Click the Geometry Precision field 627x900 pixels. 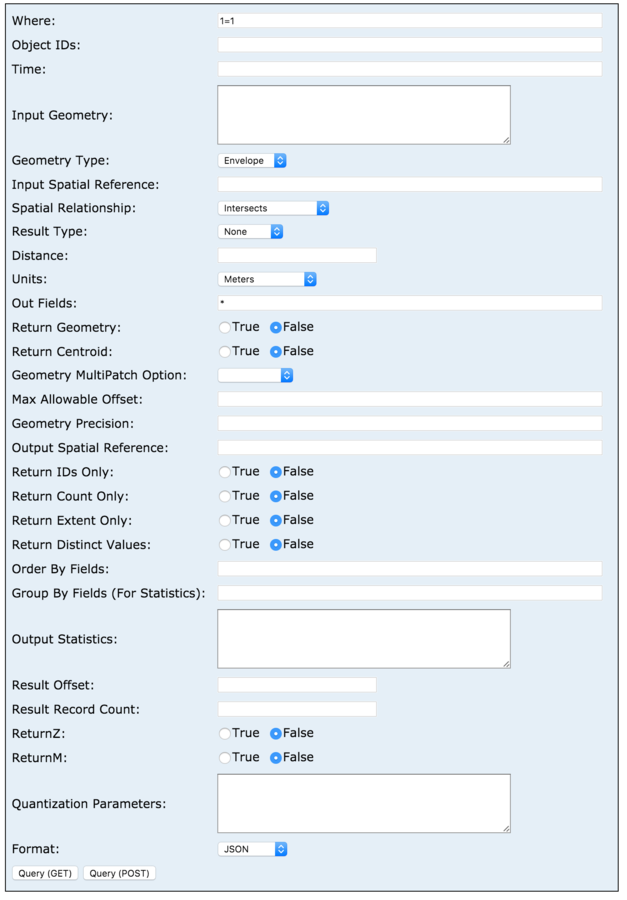409,423
